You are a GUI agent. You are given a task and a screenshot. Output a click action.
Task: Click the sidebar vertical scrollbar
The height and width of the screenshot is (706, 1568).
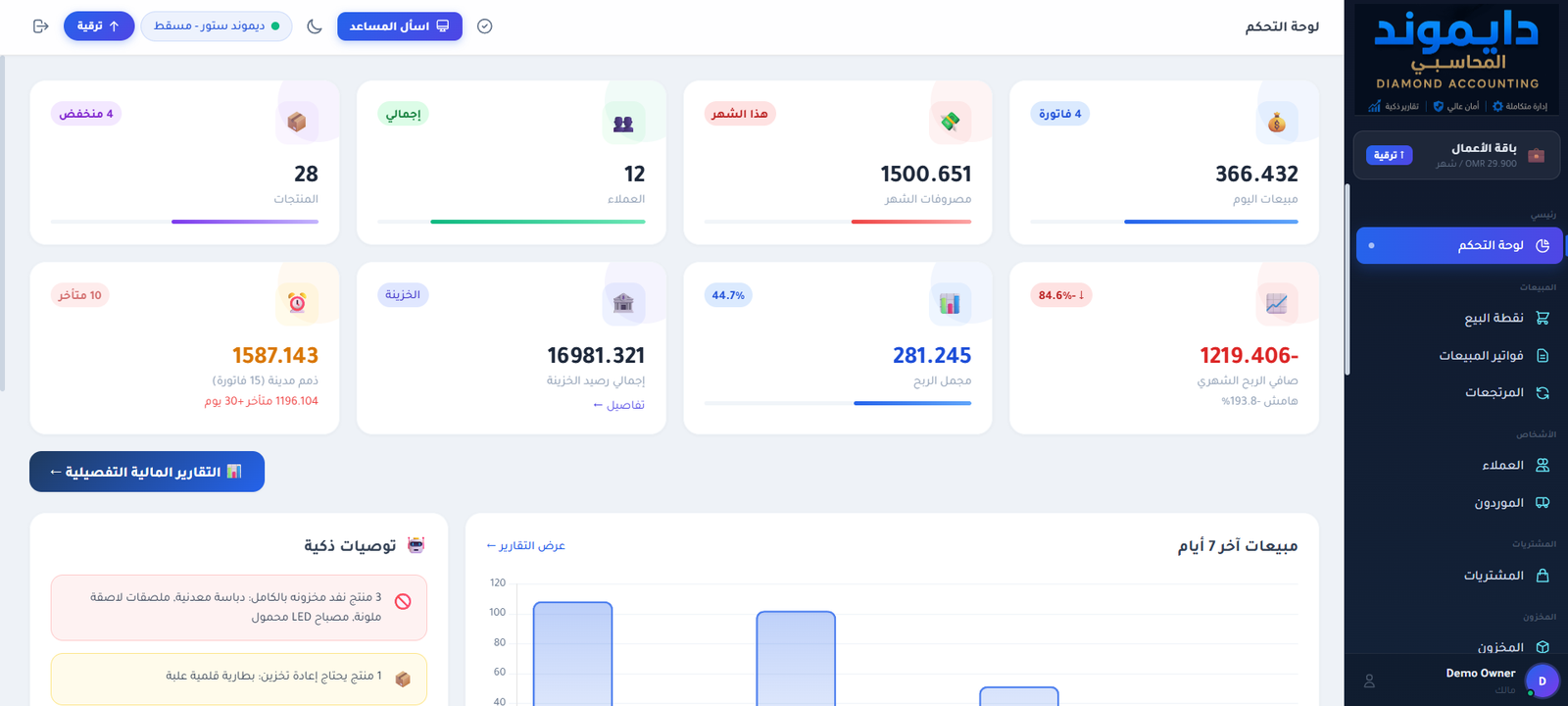pos(1347,279)
